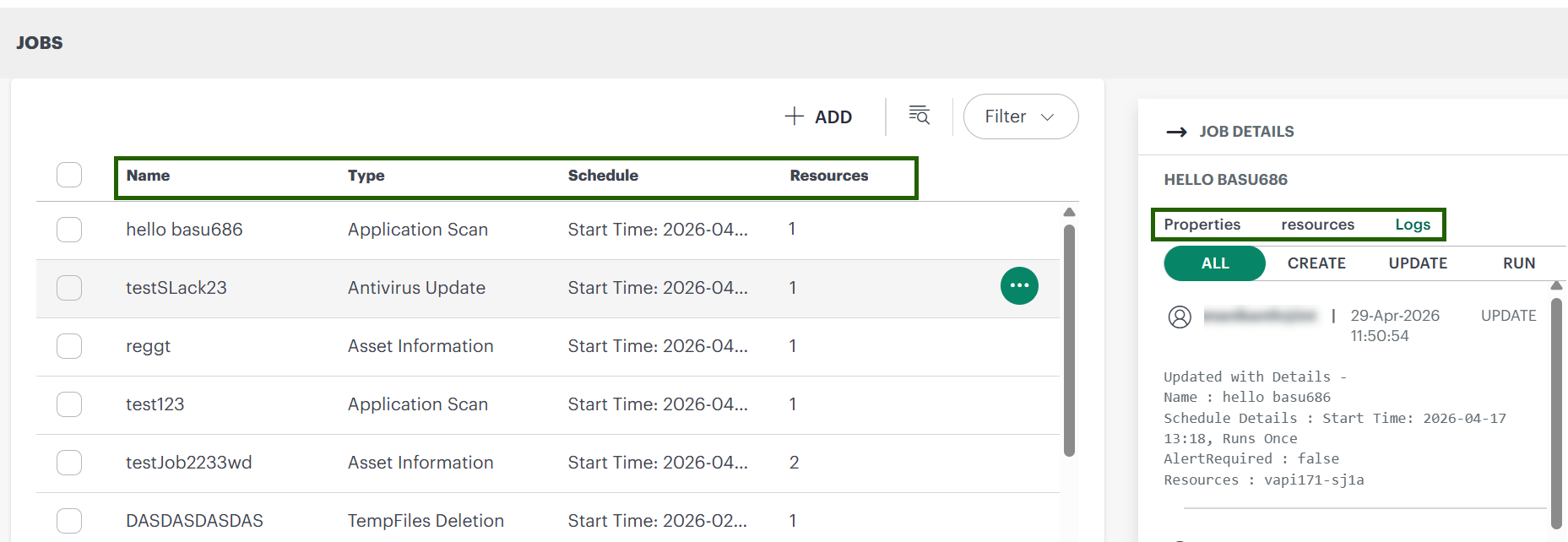
Task: Click the JOBS page heading
Action: (40, 43)
